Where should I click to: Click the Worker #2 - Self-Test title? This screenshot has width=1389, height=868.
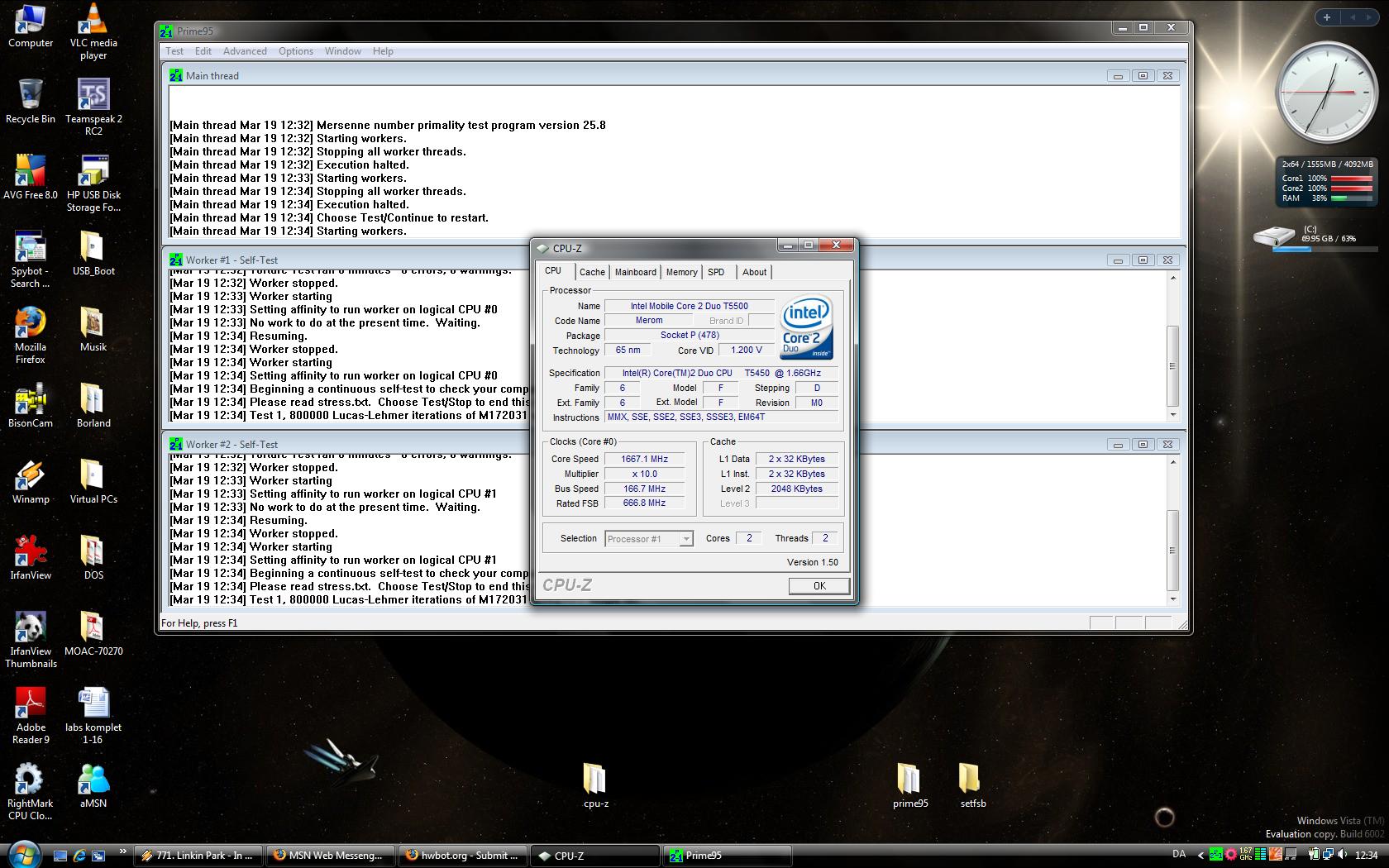click(231, 444)
